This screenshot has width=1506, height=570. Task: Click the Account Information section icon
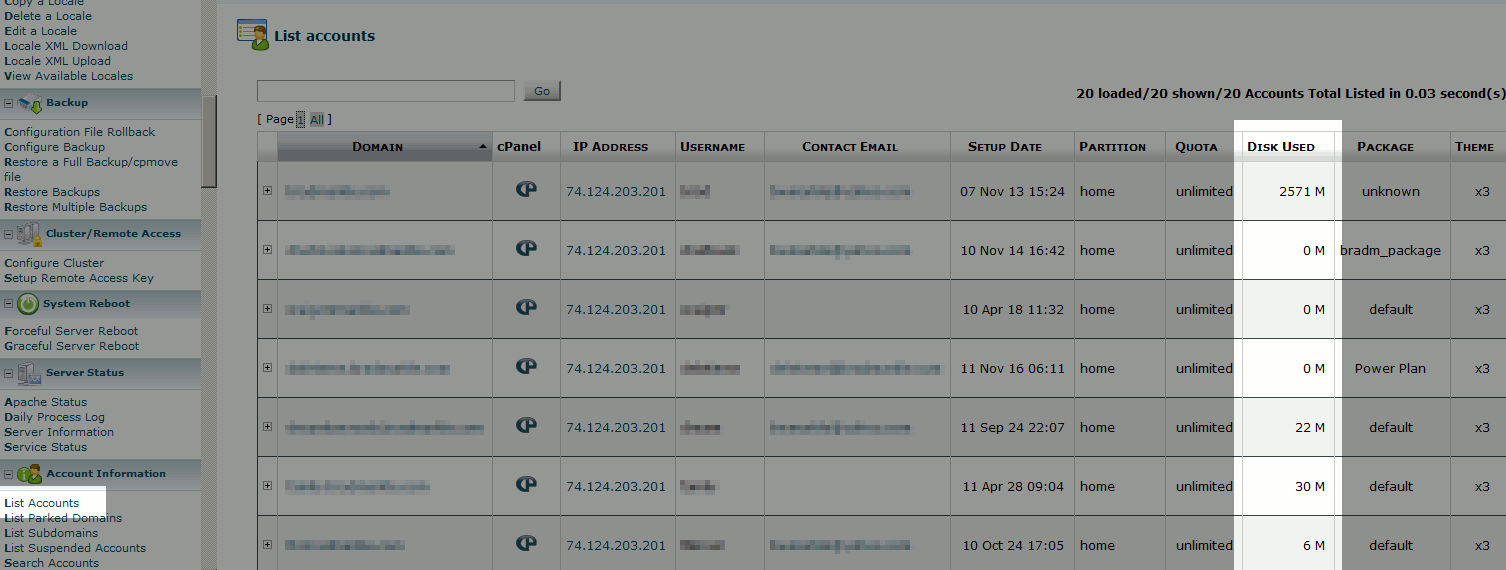tap(29, 474)
